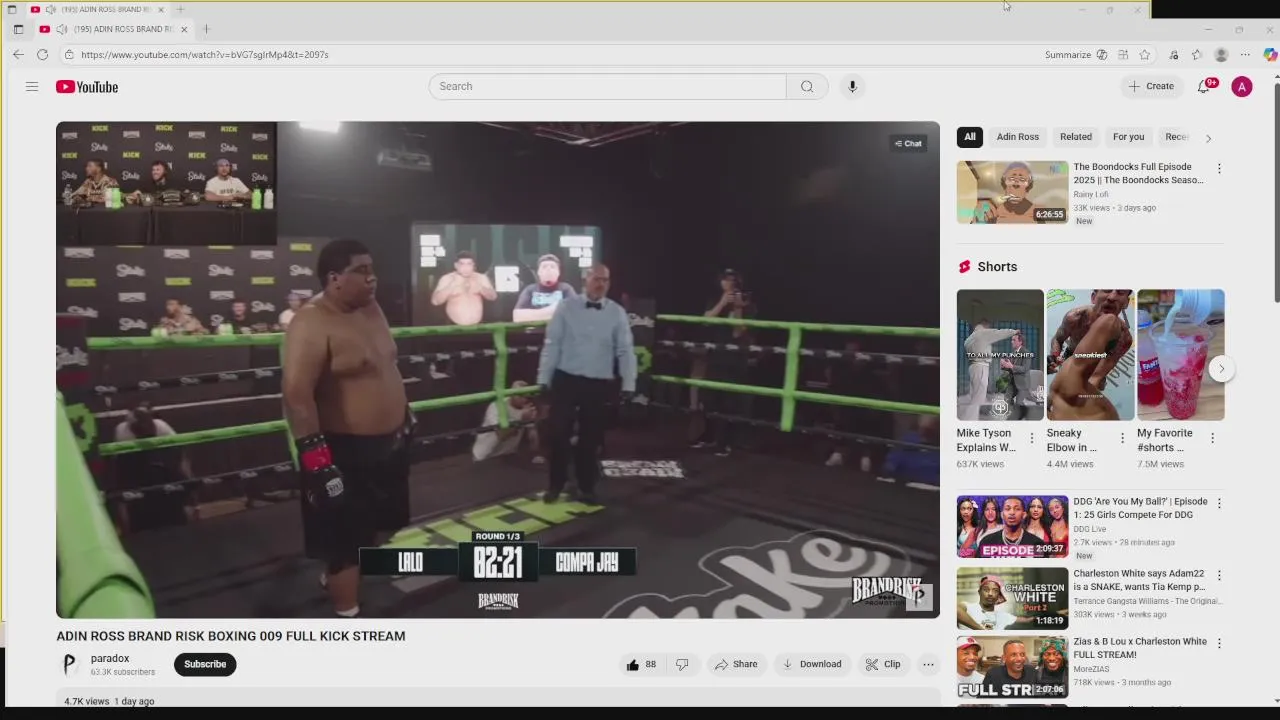Viewport: 1280px width, 720px height.
Task: Open the Sneaky Elbow short thumbnail
Action: (1090, 355)
